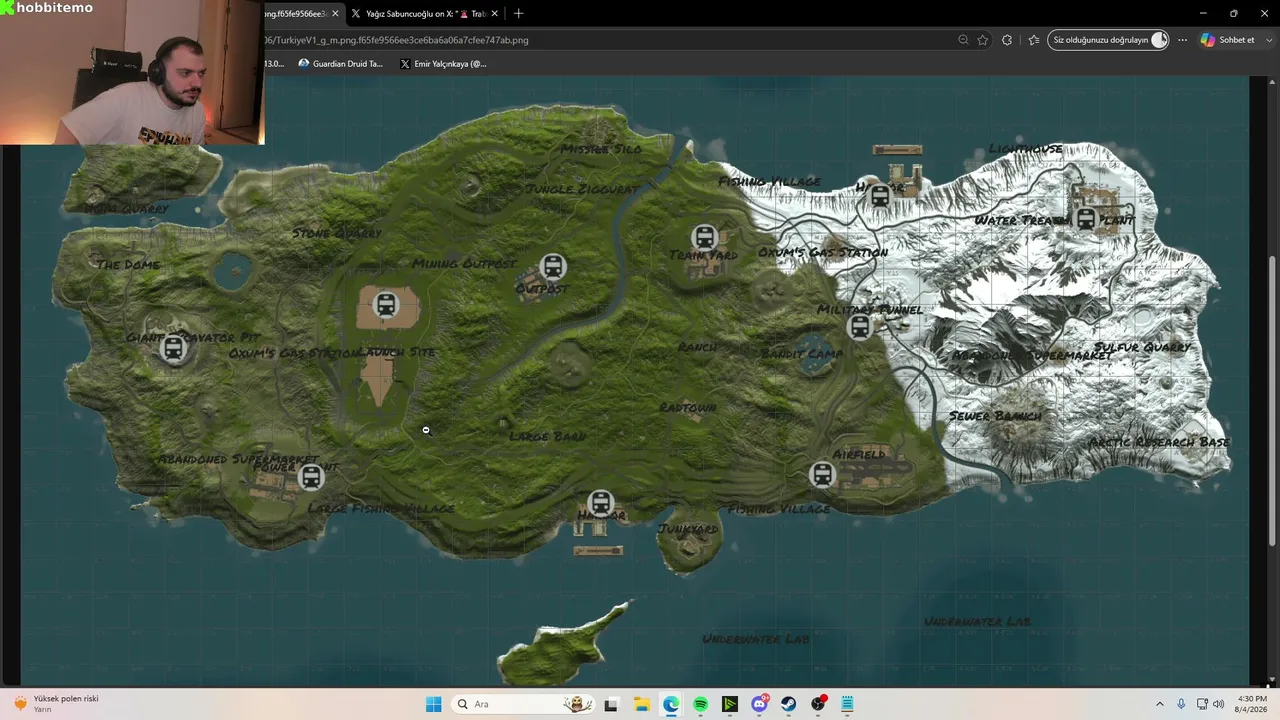This screenshot has width=1280, height=720.
Task: Click the Missile Silo label on the map
Action: (x=601, y=149)
